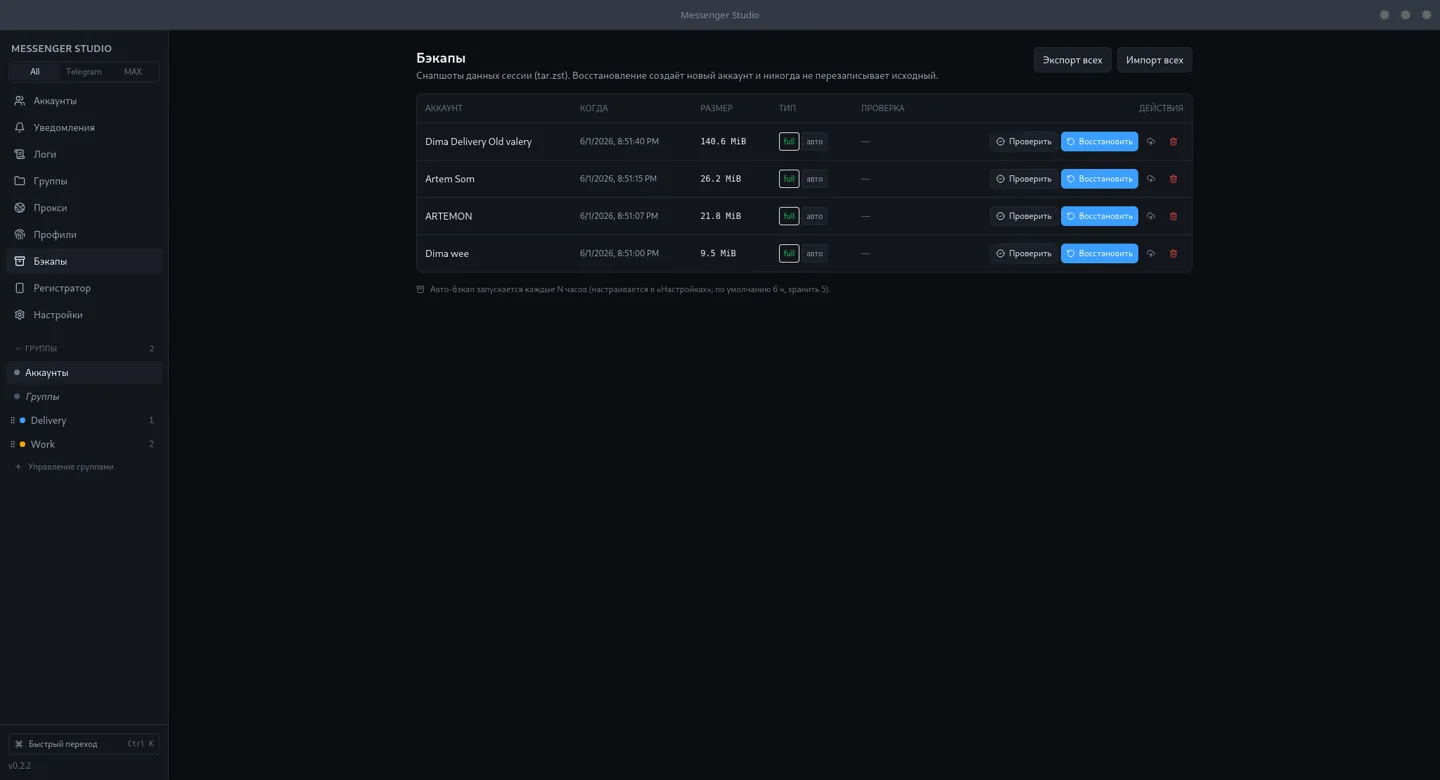Click the ПРОВЕРКА column header
Image resolution: width=1440 pixels, height=780 pixels.
882,108
